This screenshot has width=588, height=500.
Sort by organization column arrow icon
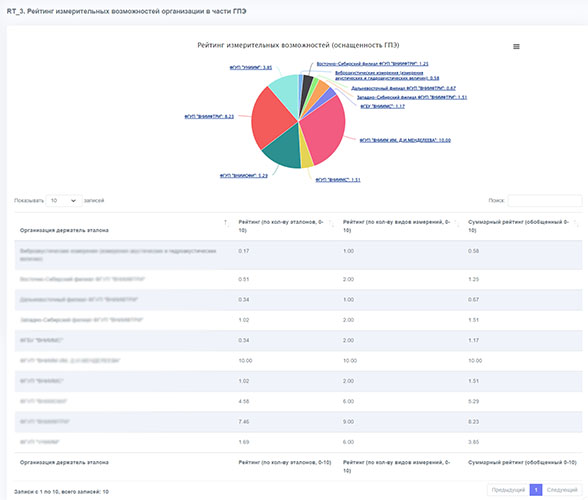[226, 224]
